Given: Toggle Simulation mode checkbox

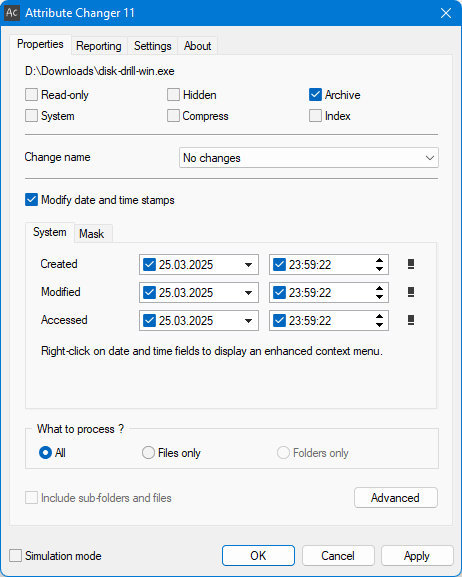Looking at the screenshot, I should (15, 555).
